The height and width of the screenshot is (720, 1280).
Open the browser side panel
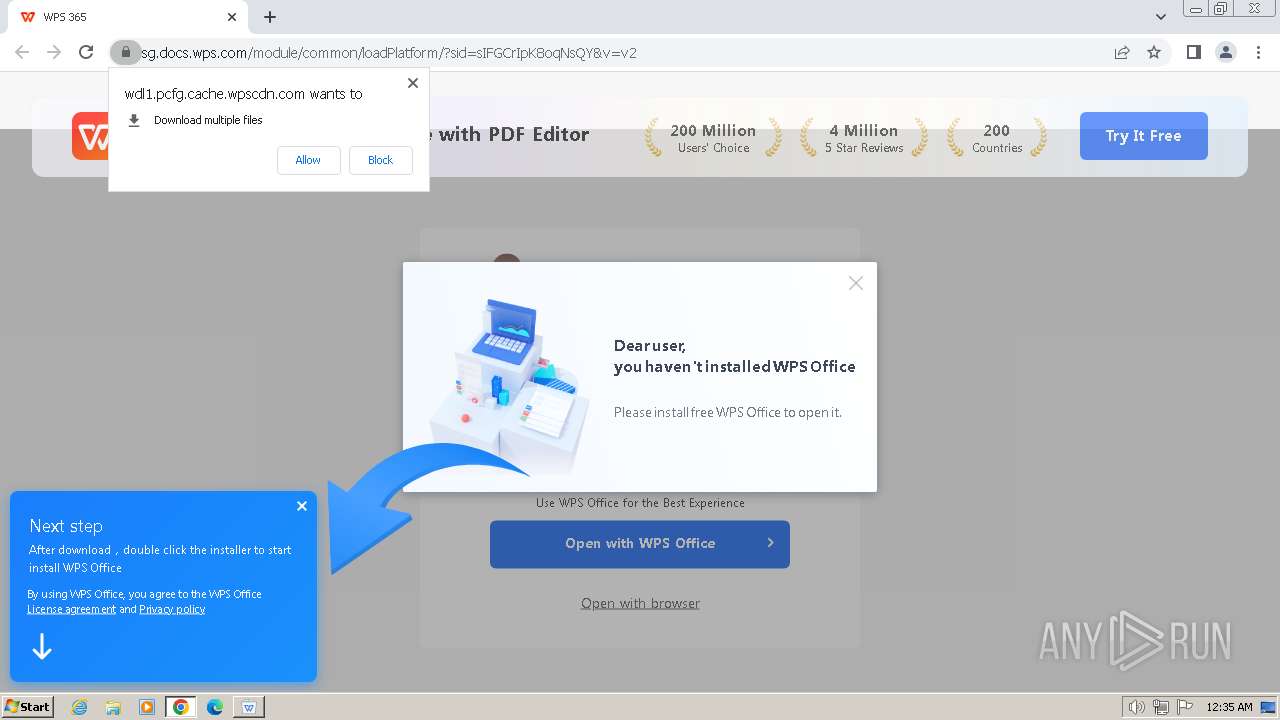(x=1193, y=52)
